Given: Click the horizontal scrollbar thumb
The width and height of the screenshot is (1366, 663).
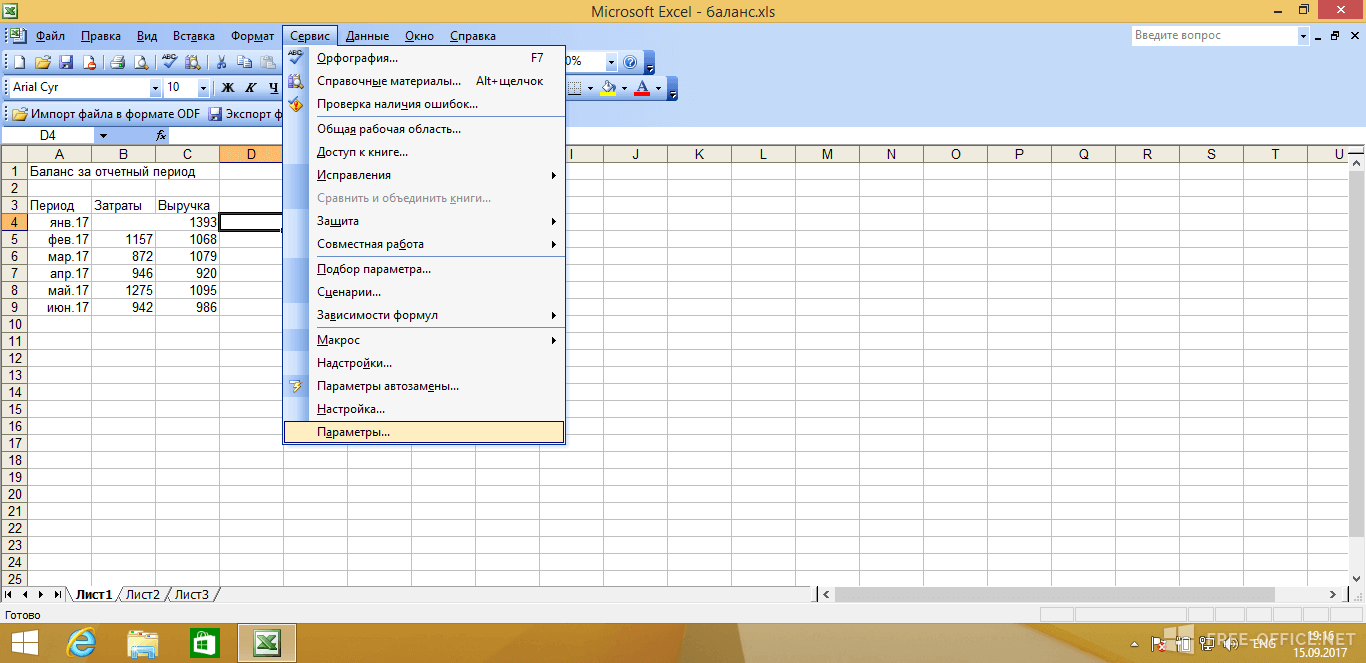Looking at the screenshot, I should pos(1054,594).
